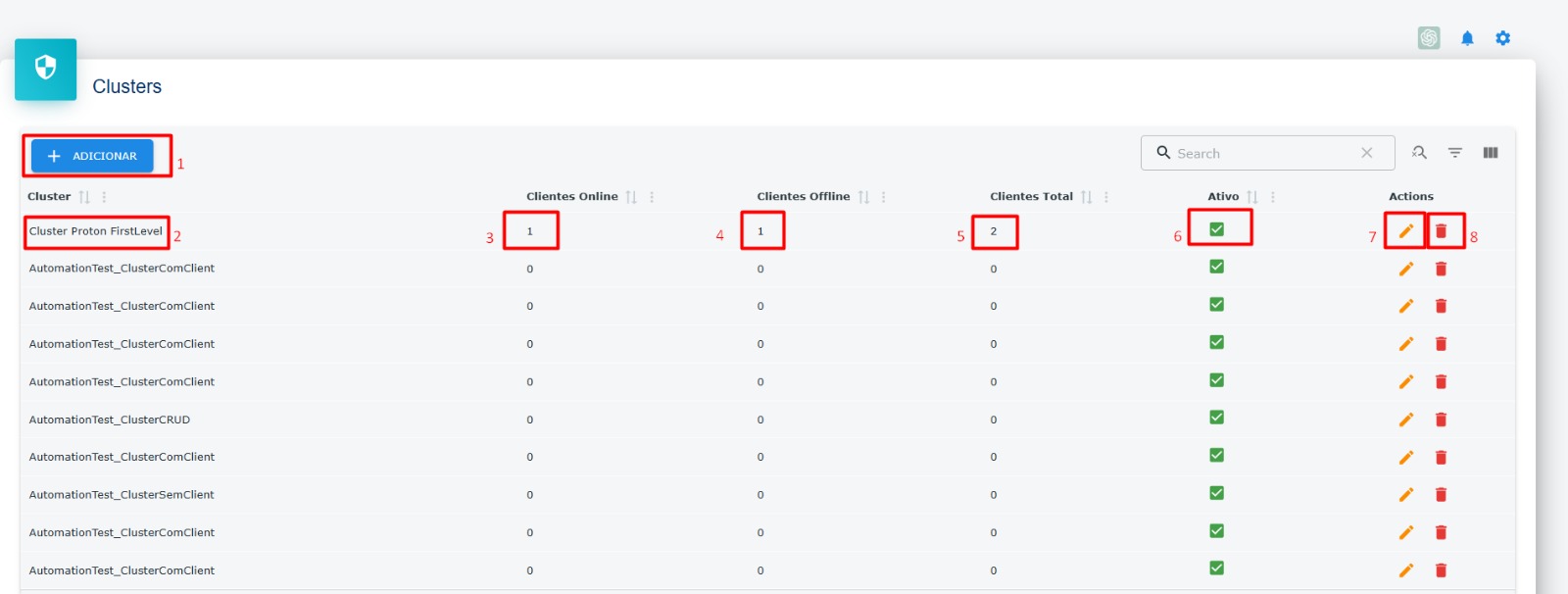
Task: Click the Ativo header label
Action: click(1223, 197)
